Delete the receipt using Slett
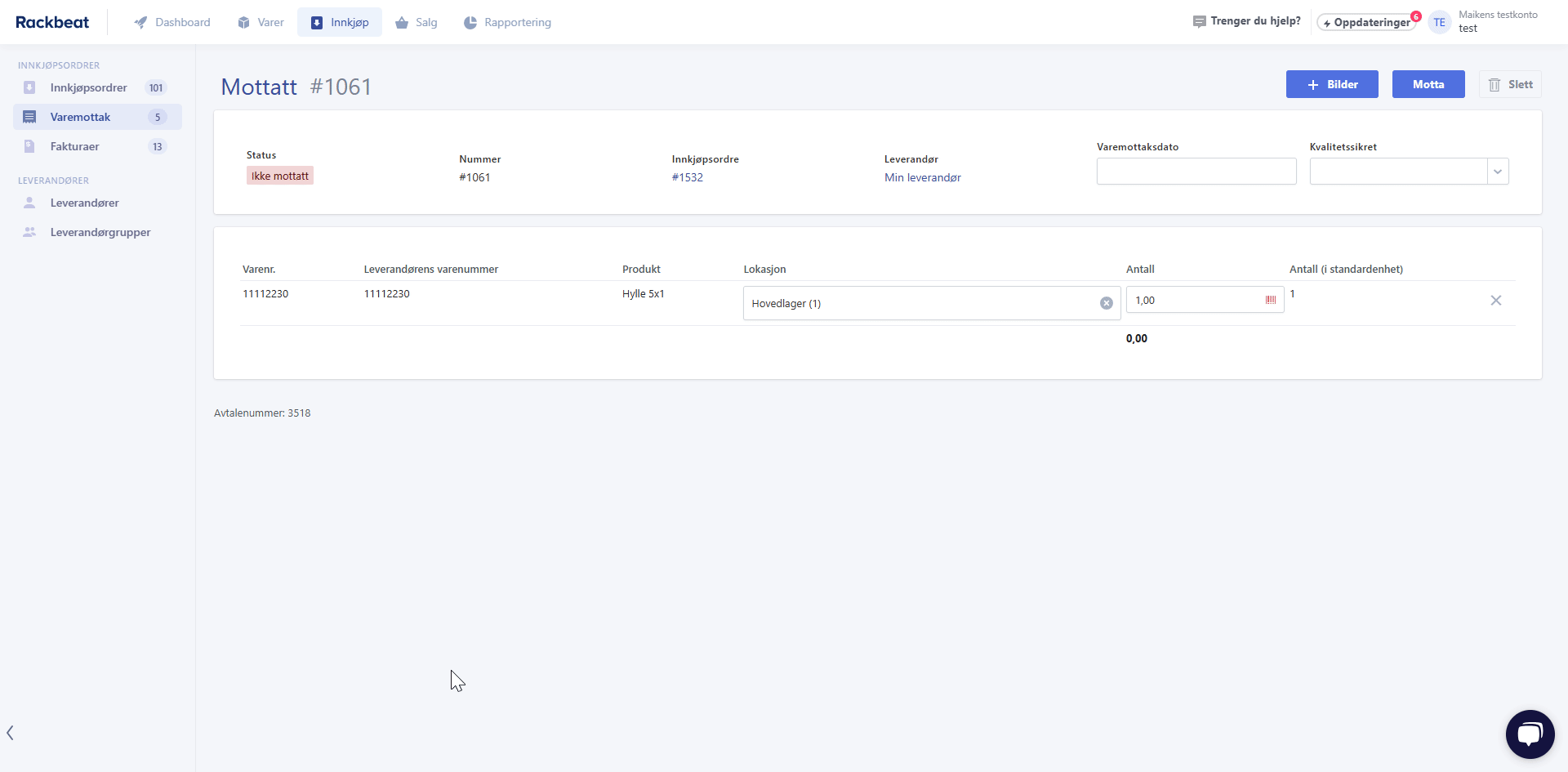This screenshot has height=772, width=1568. (x=1509, y=84)
